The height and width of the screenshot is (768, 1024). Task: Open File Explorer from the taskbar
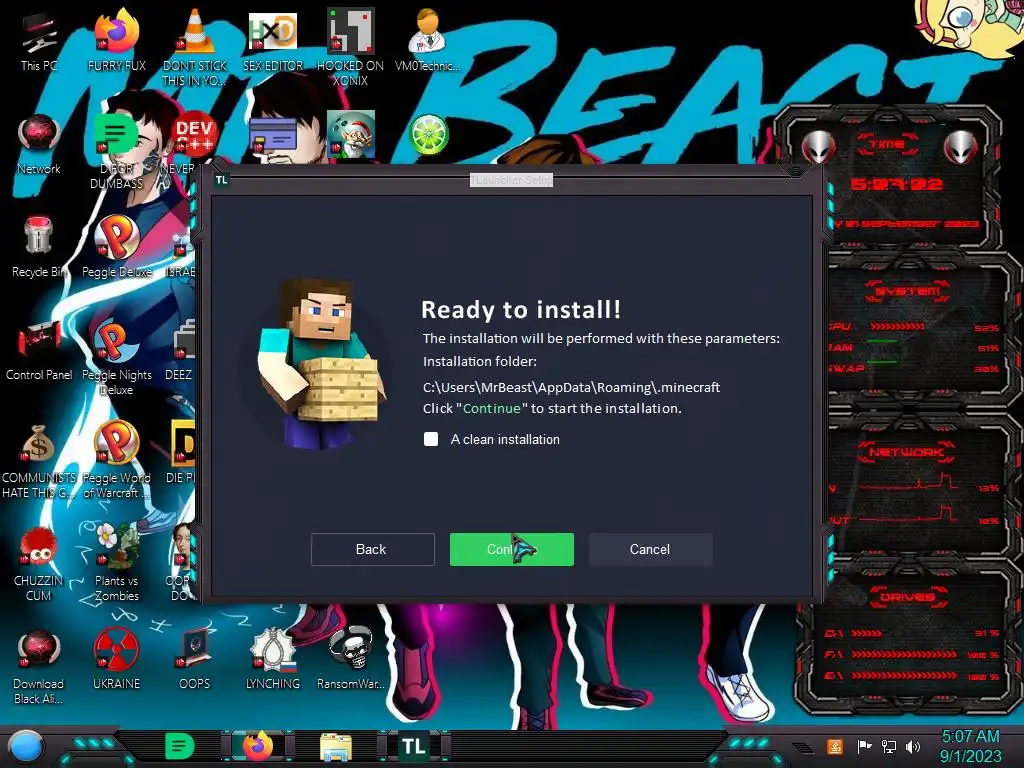click(336, 747)
